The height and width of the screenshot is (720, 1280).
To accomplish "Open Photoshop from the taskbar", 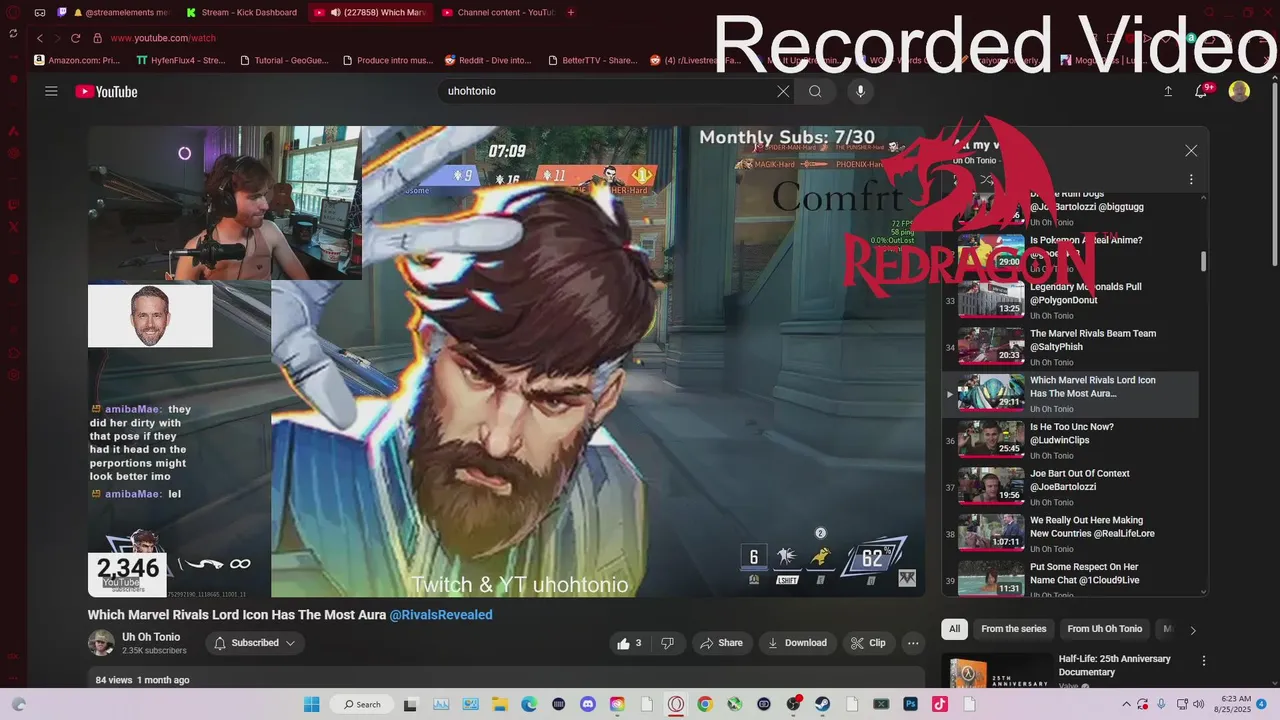I will [911, 704].
